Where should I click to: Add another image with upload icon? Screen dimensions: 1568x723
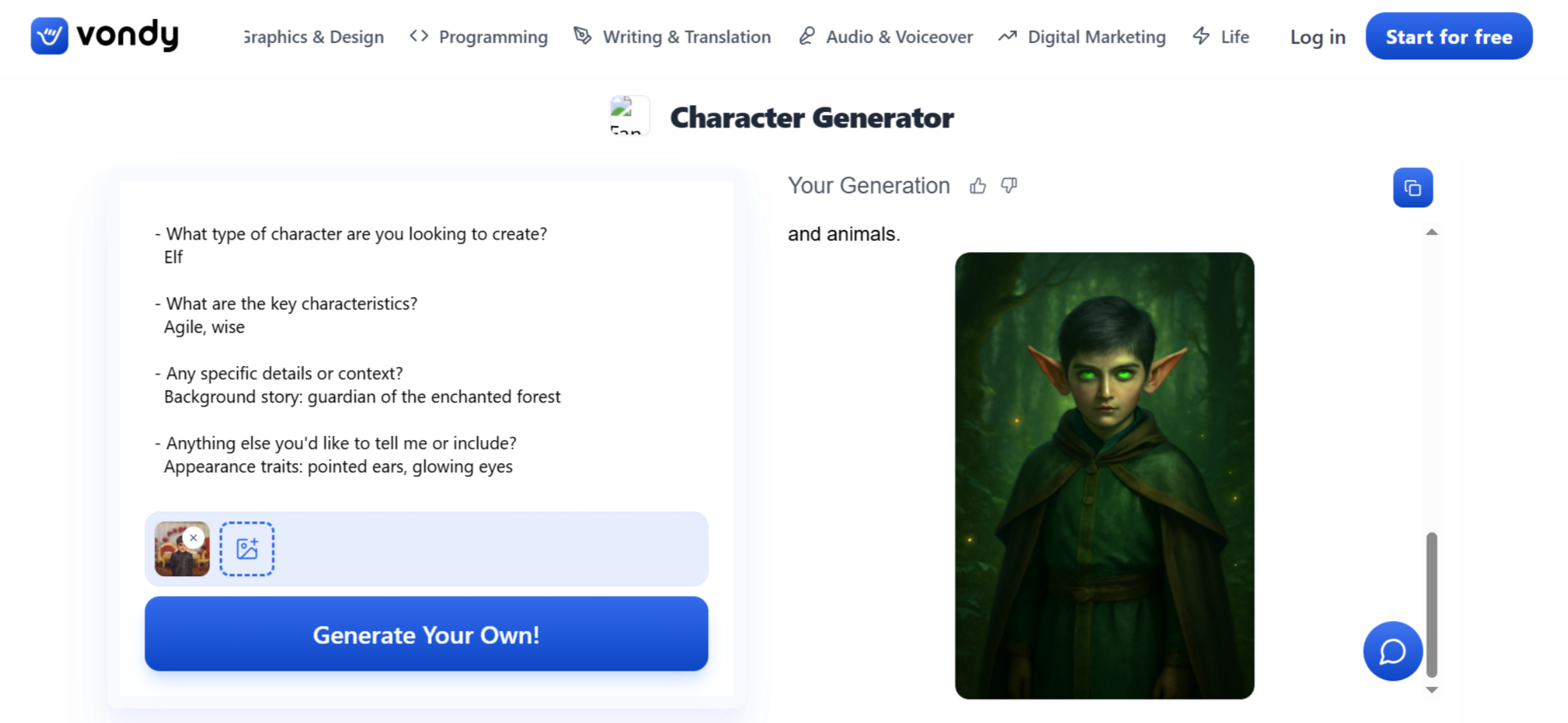pos(247,549)
